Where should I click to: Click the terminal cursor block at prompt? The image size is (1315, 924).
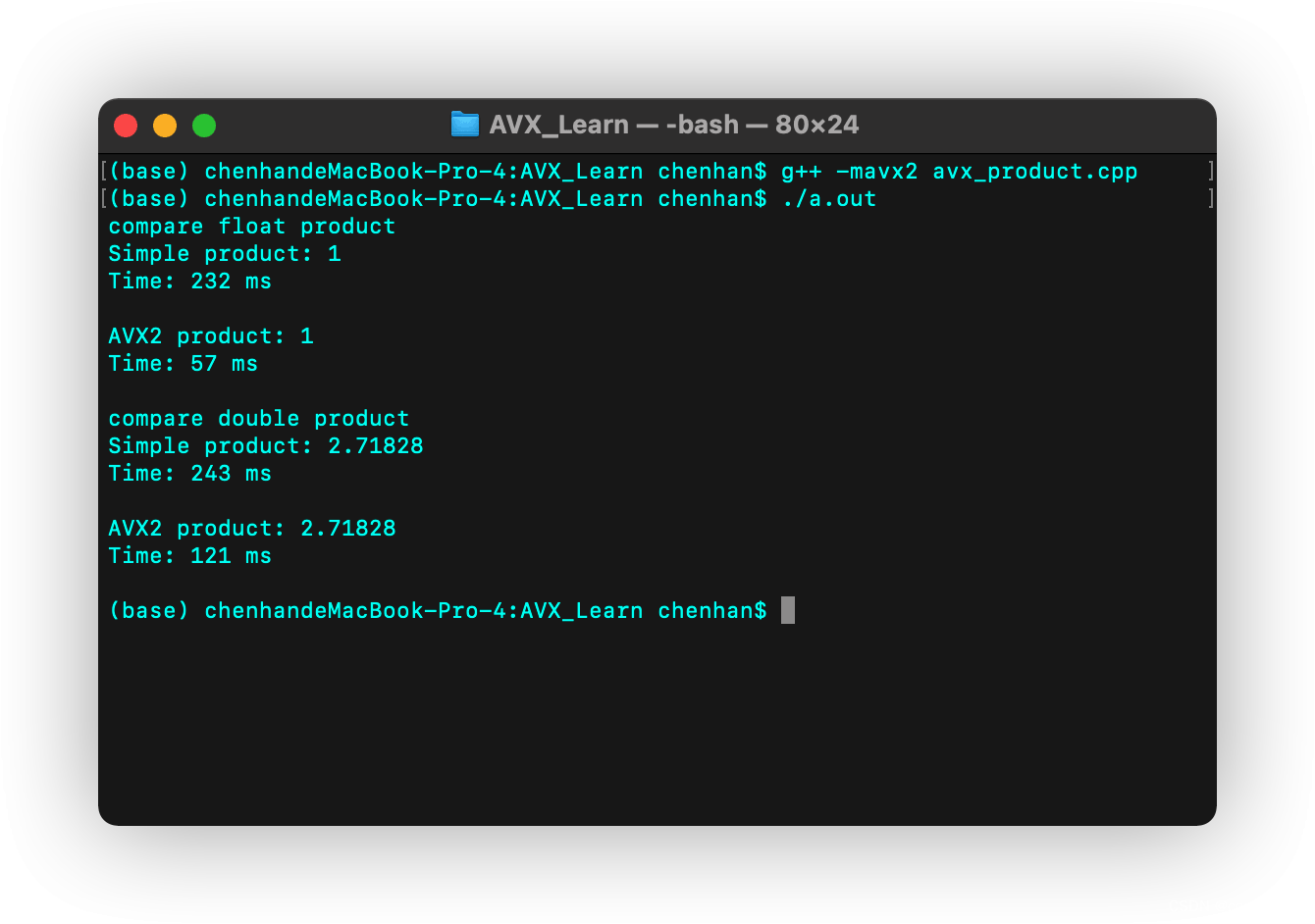click(788, 610)
